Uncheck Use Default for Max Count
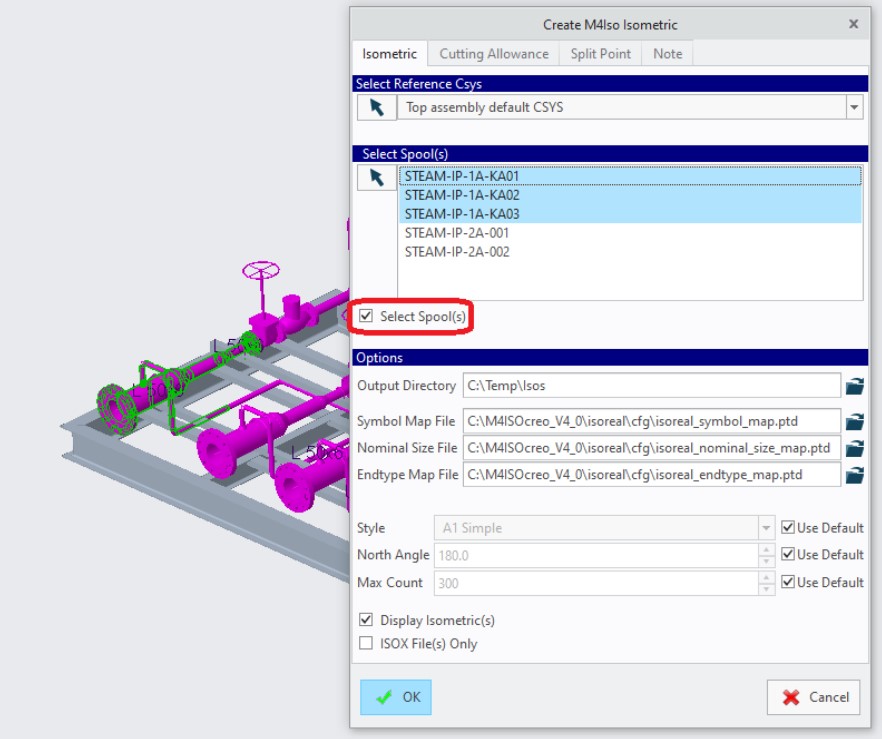The image size is (882, 739). coord(788,582)
